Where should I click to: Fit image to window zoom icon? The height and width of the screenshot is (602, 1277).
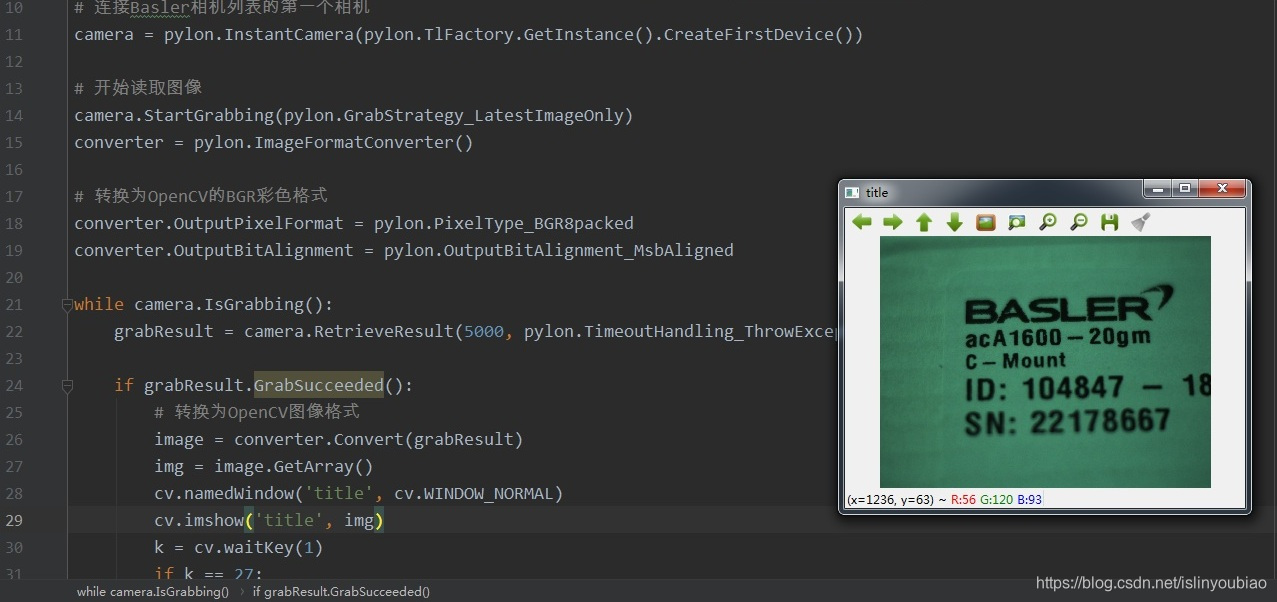pos(1017,222)
